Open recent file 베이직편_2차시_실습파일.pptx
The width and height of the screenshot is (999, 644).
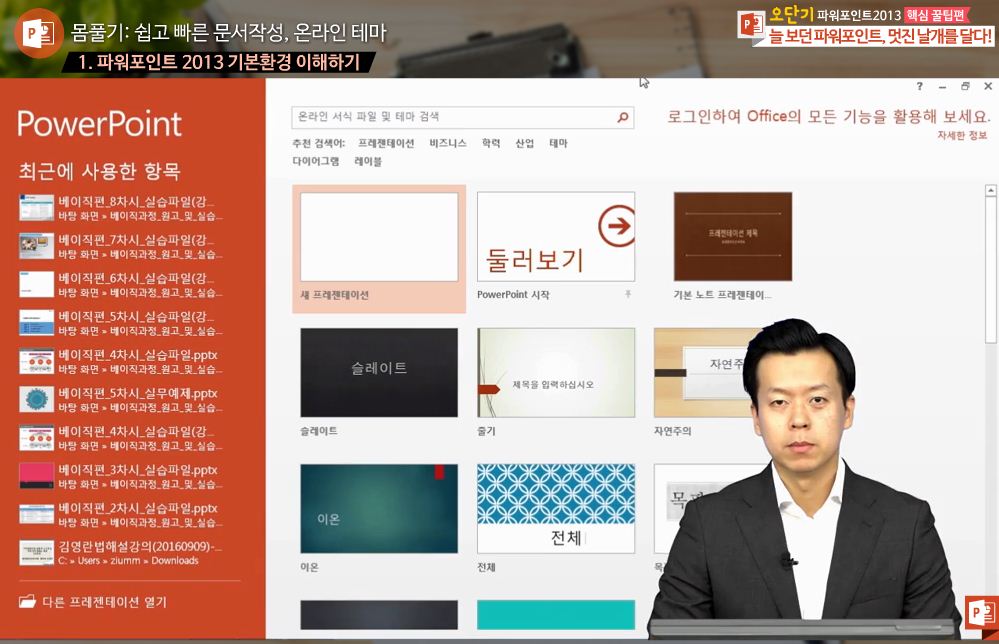(121, 514)
